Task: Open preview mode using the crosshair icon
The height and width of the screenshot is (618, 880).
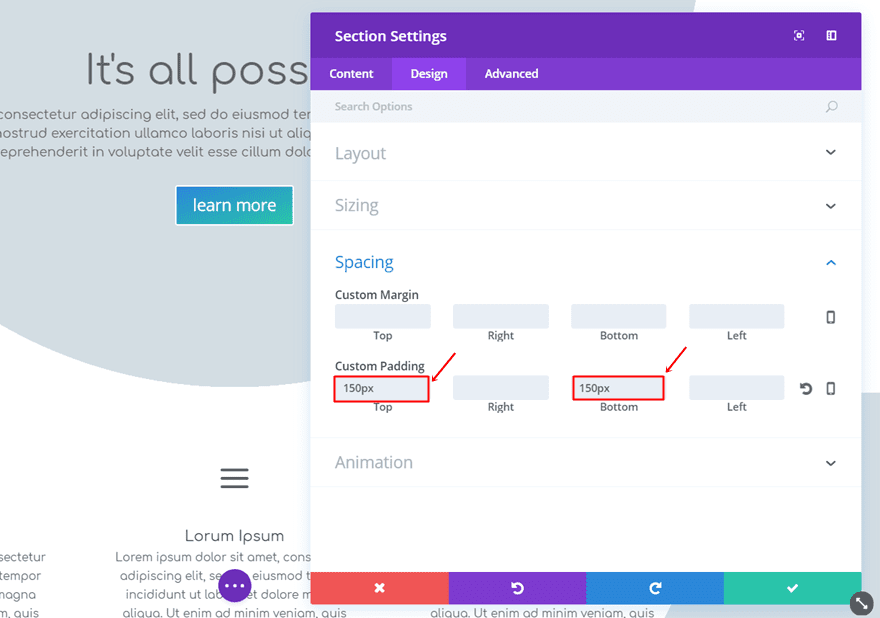Action: 799,35
